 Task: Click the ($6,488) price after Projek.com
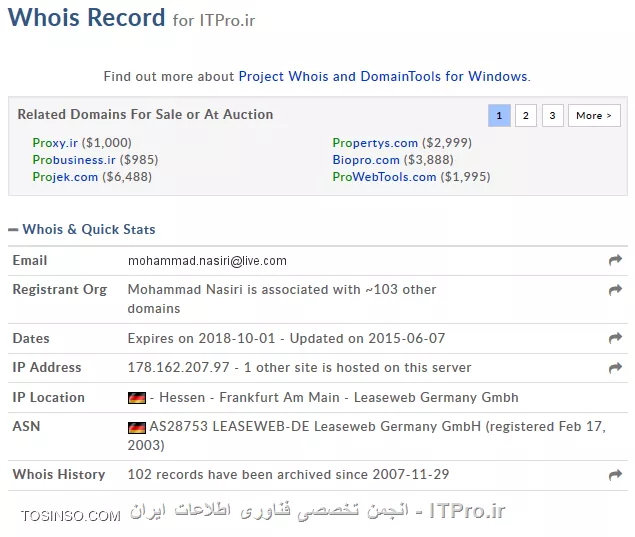(x=127, y=177)
